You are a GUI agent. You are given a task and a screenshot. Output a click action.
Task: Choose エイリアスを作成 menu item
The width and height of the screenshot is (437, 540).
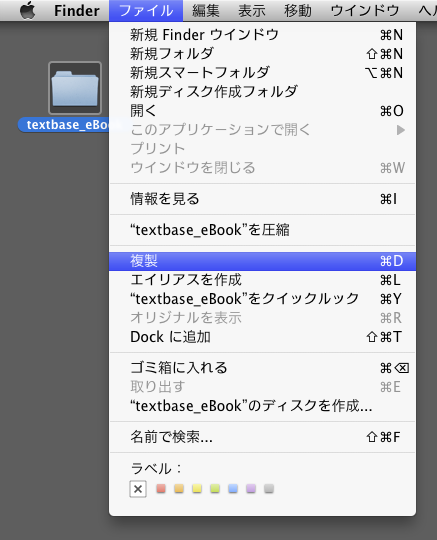262,280
